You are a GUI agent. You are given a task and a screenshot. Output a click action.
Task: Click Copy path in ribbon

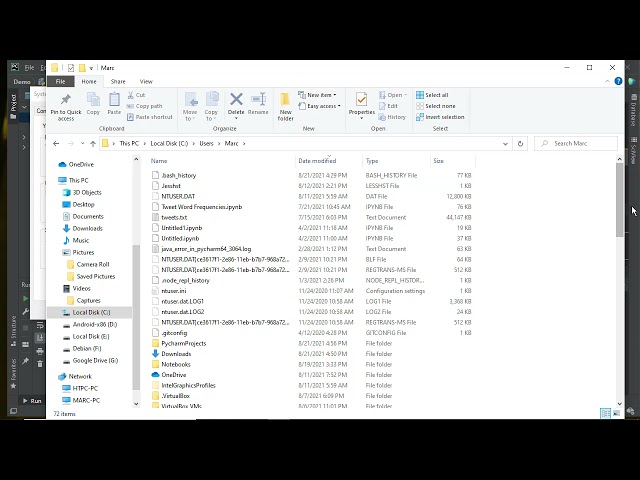(x=144, y=106)
